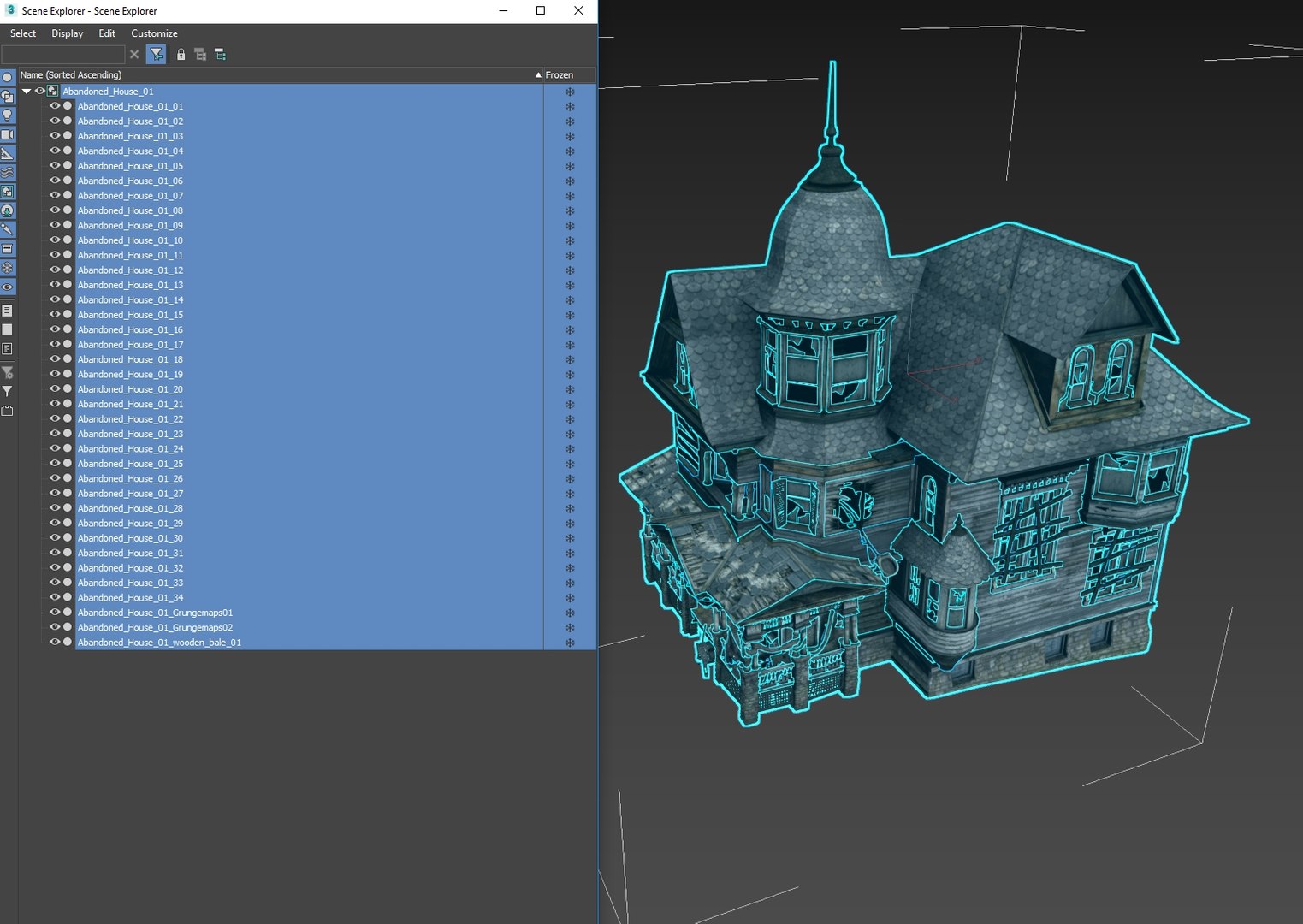Click the Lock Cell Editing padlock icon

(x=181, y=55)
